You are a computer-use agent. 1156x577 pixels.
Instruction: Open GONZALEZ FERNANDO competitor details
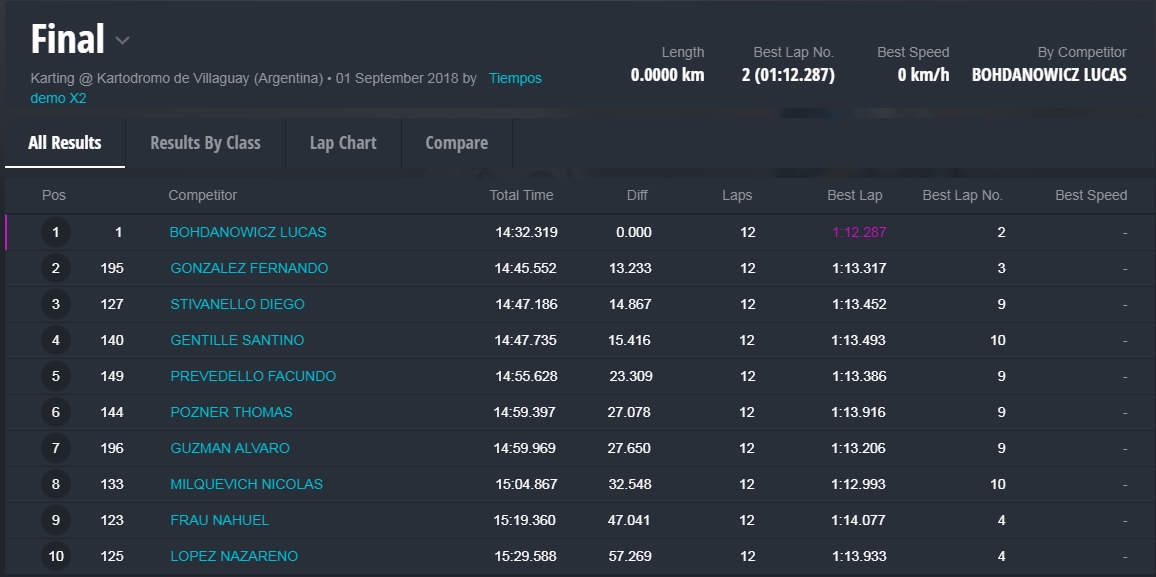coord(249,268)
